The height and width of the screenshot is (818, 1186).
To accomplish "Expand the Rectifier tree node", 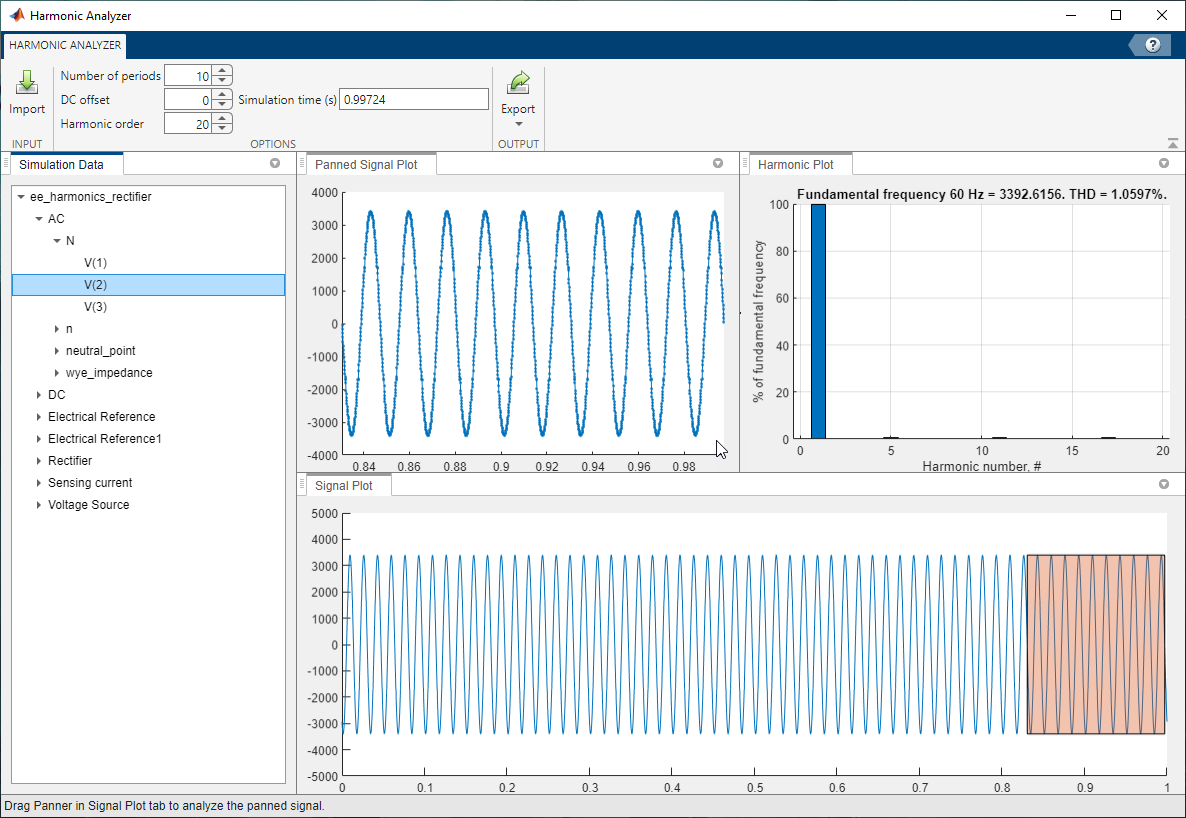I will [38, 460].
